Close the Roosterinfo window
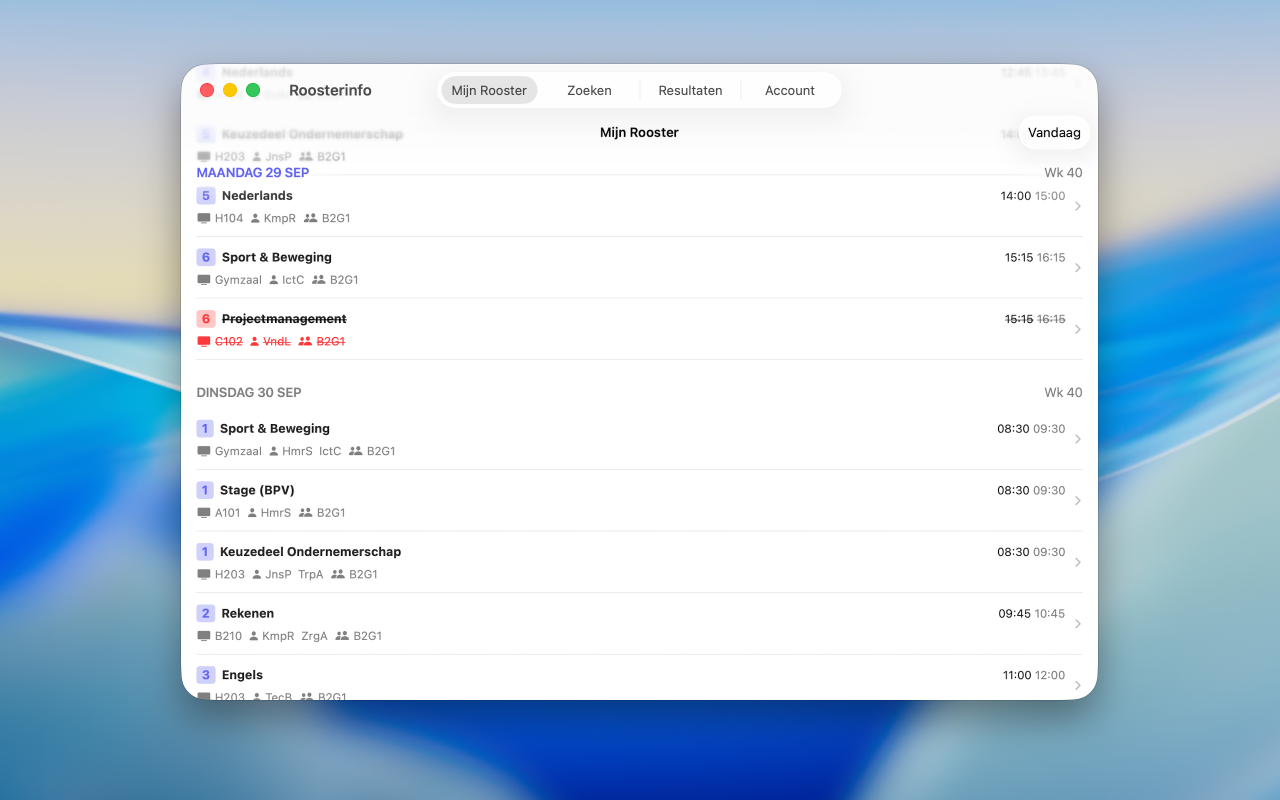1280x800 pixels. [207, 90]
